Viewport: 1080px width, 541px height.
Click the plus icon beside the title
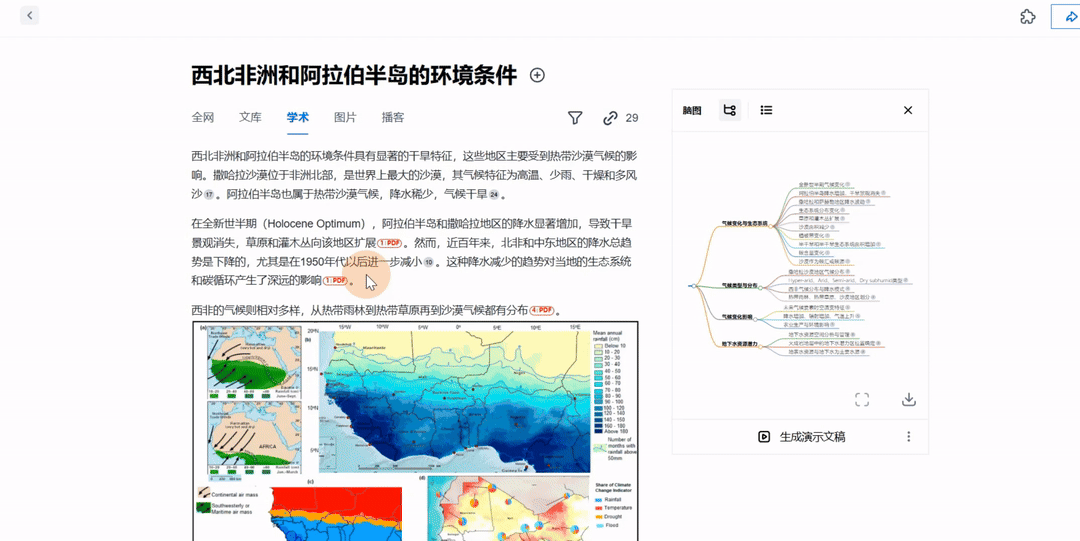point(537,75)
